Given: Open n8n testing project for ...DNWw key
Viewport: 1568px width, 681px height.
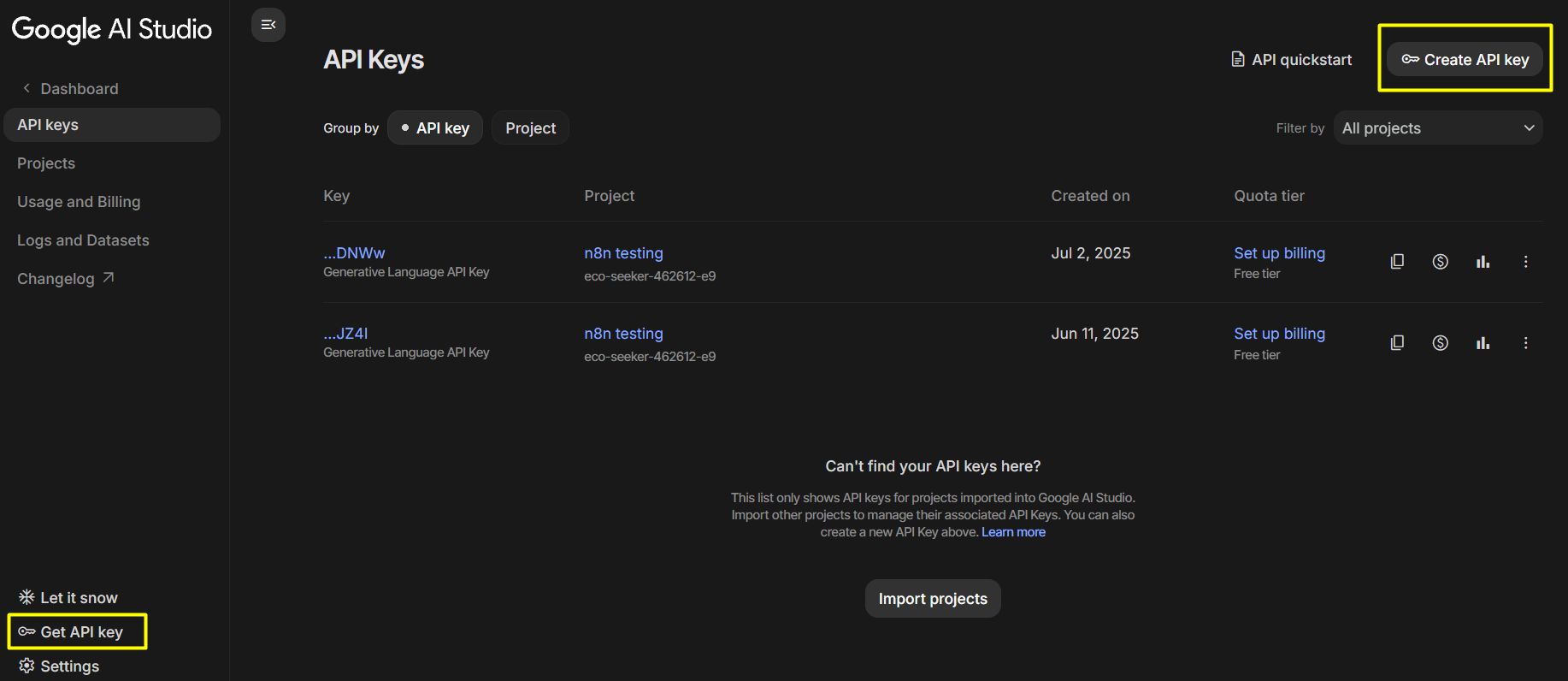Looking at the screenshot, I should [x=623, y=253].
